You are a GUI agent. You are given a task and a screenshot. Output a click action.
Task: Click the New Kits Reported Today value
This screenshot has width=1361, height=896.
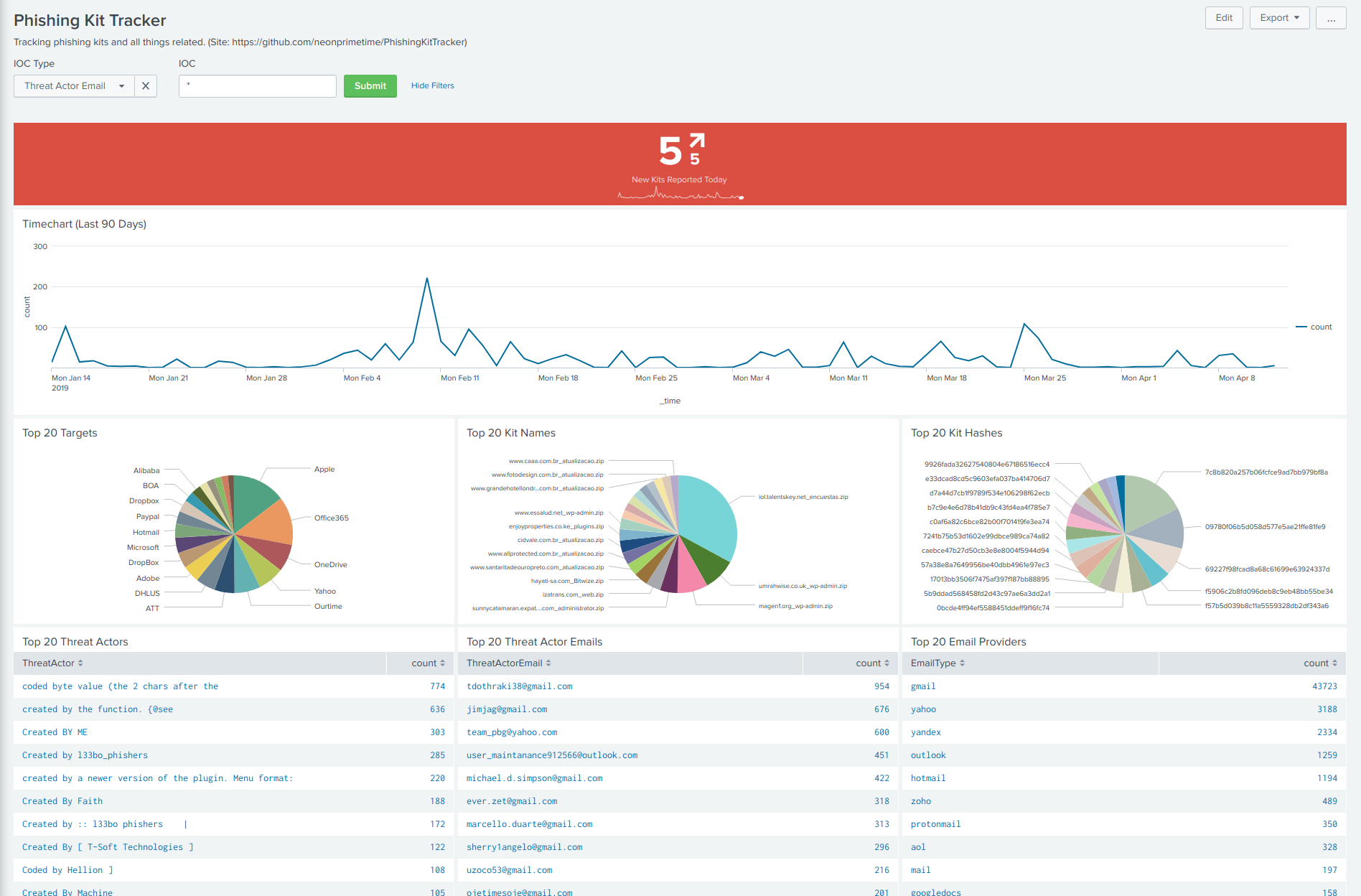click(670, 151)
